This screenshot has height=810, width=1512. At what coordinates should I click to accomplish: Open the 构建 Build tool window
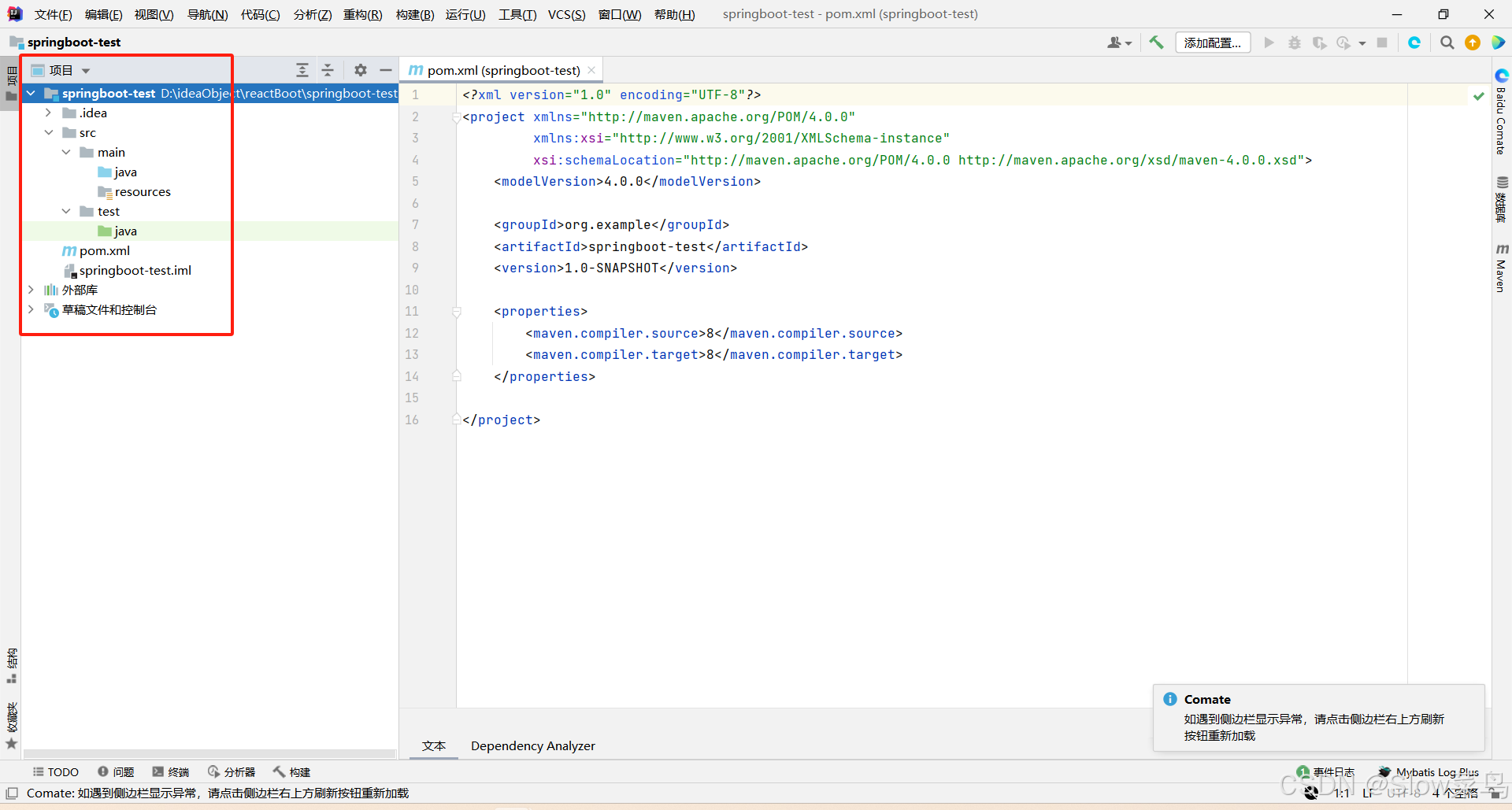pyautogui.click(x=291, y=772)
